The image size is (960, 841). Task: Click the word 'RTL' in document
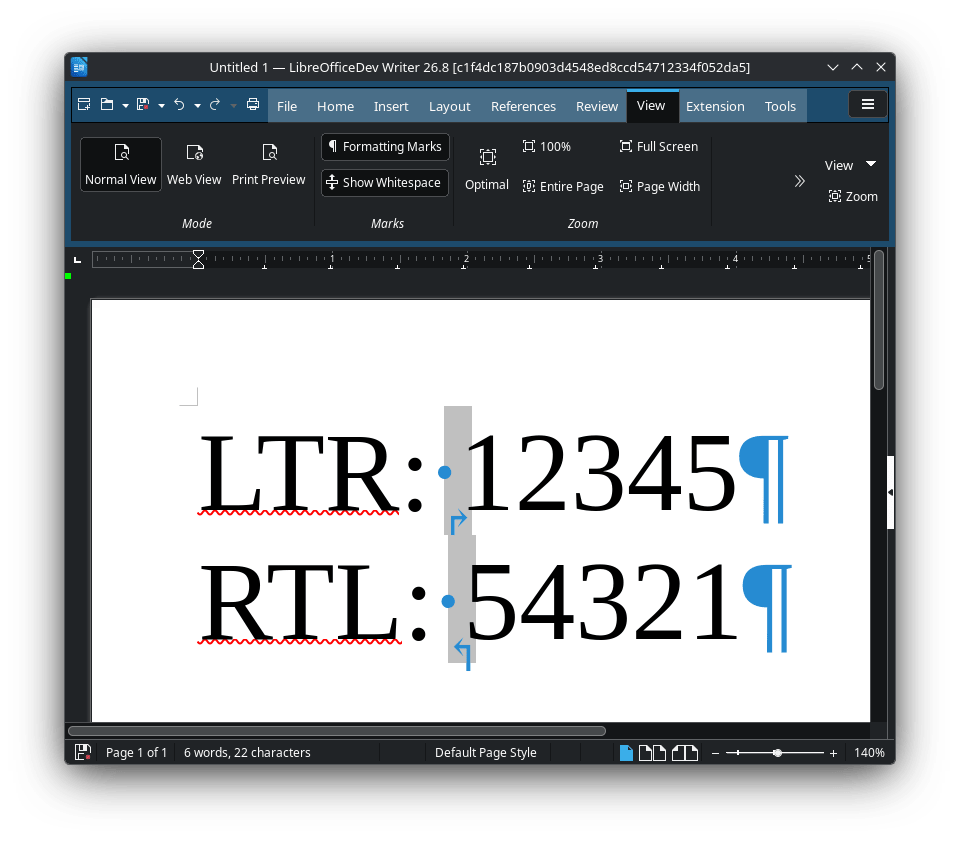[298, 602]
